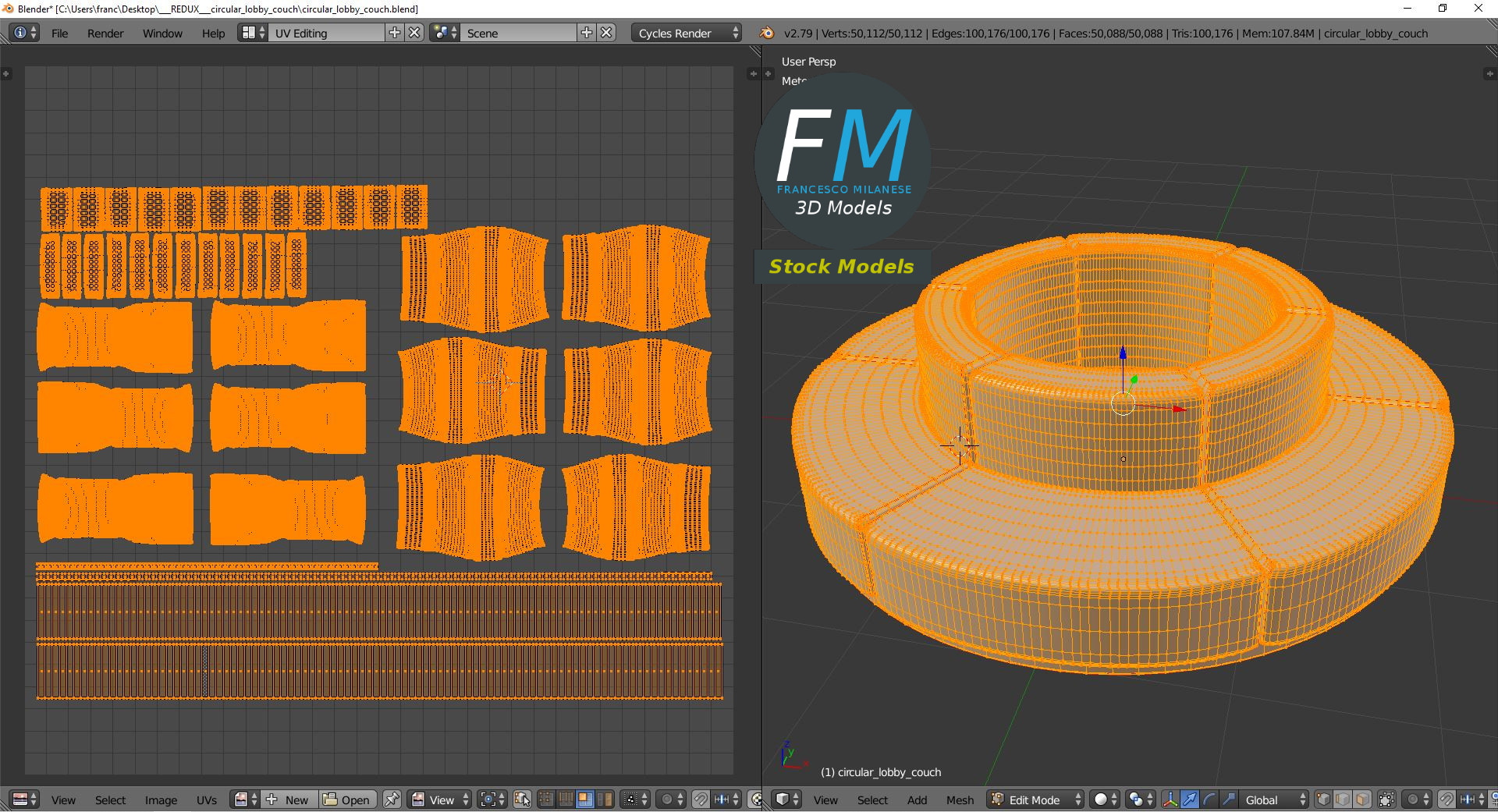Viewport: 1498px width, 812px height.
Task: Toggle edge select mode in the 3D viewport
Action: [x=1342, y=800]
